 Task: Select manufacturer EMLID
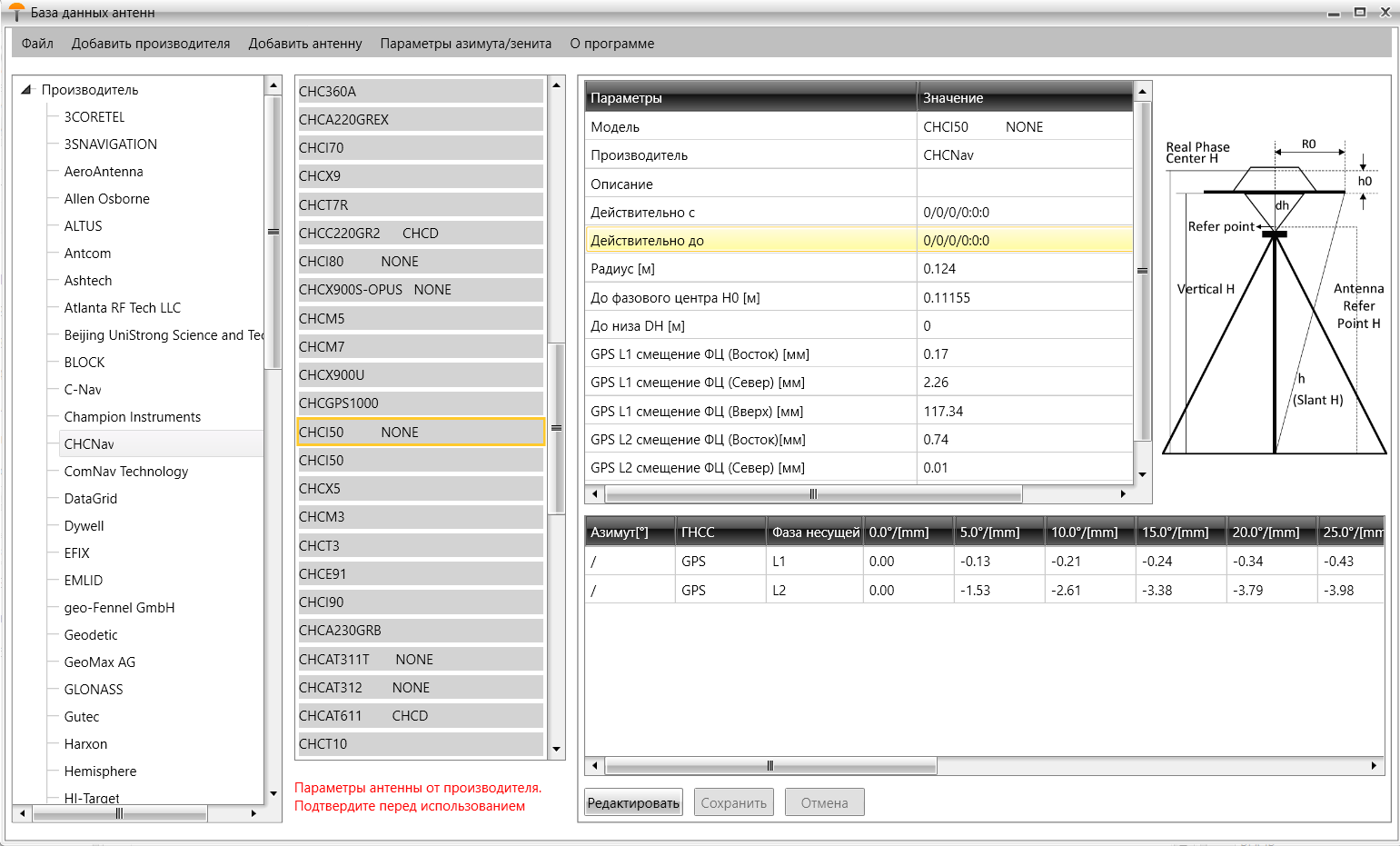pos(84,581)
